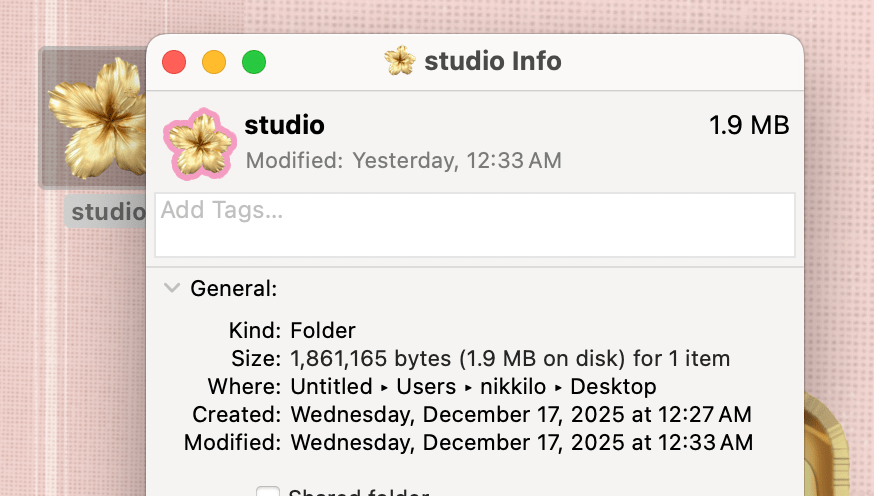Click the flower proxy icon in the title bar
The image size is (874, 496).
point(400,61)
